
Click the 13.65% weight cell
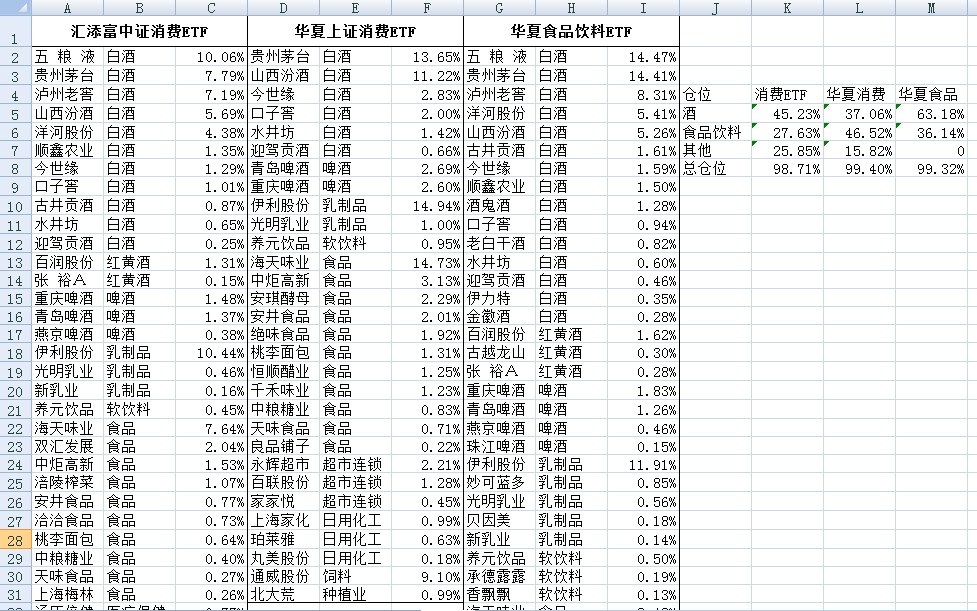[427, 57]
